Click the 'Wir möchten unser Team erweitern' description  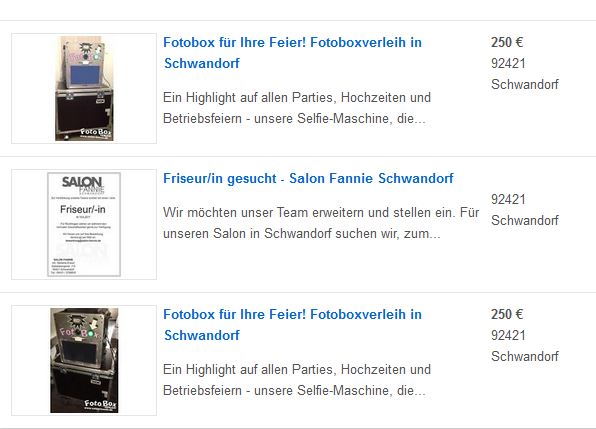(x=321, y=223)
